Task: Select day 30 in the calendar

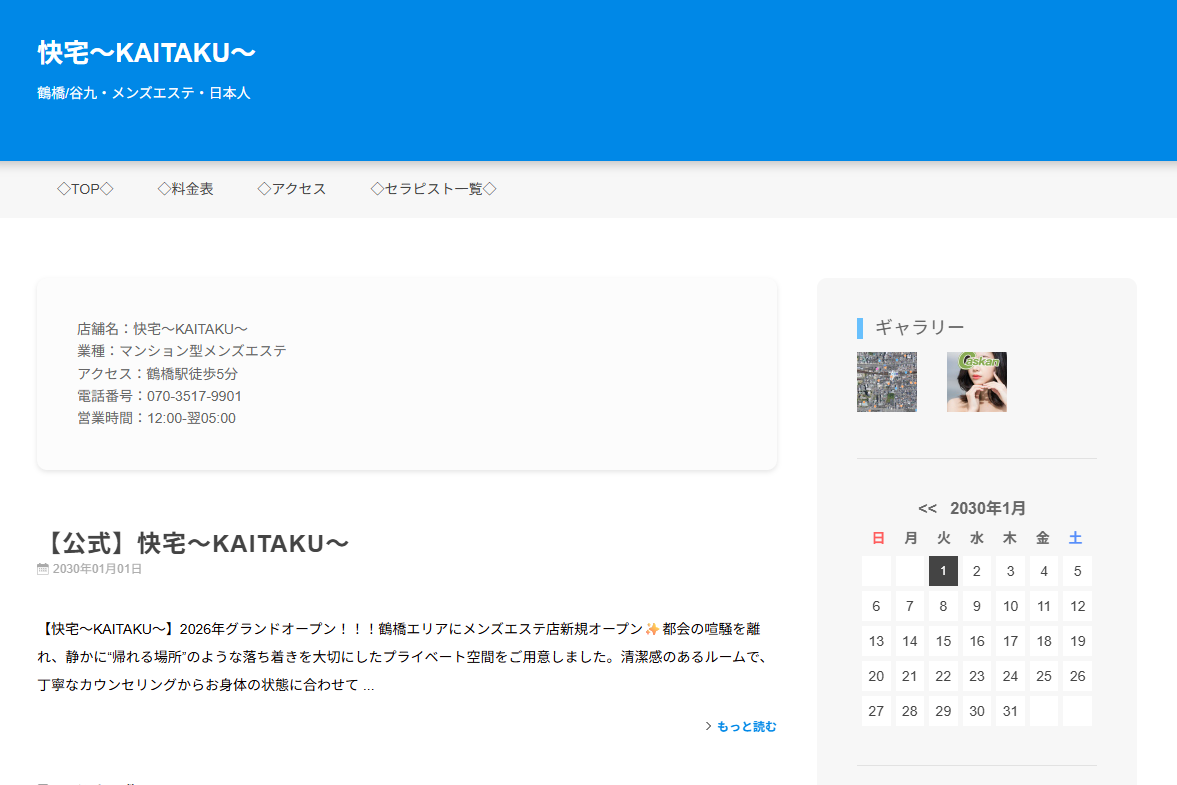Action: pos(977,711)
